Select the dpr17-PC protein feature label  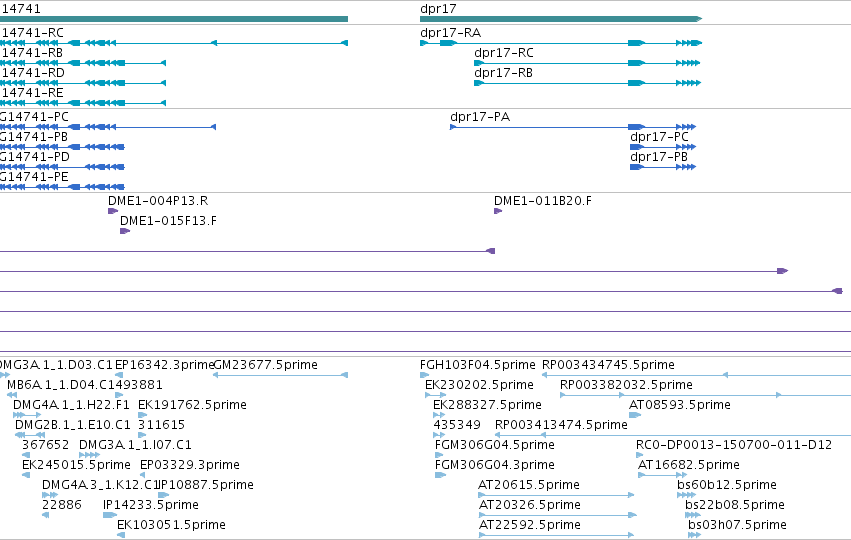point(659,137)
